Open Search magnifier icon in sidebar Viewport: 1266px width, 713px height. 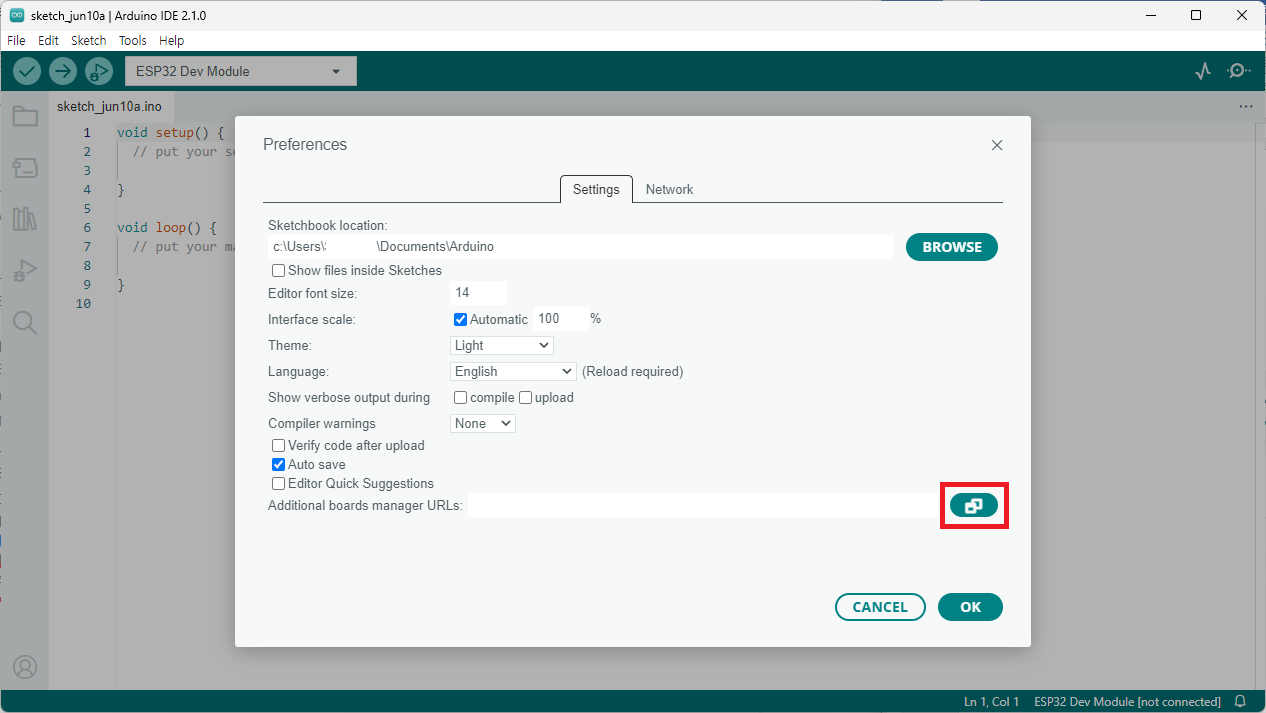click(25, 322)
